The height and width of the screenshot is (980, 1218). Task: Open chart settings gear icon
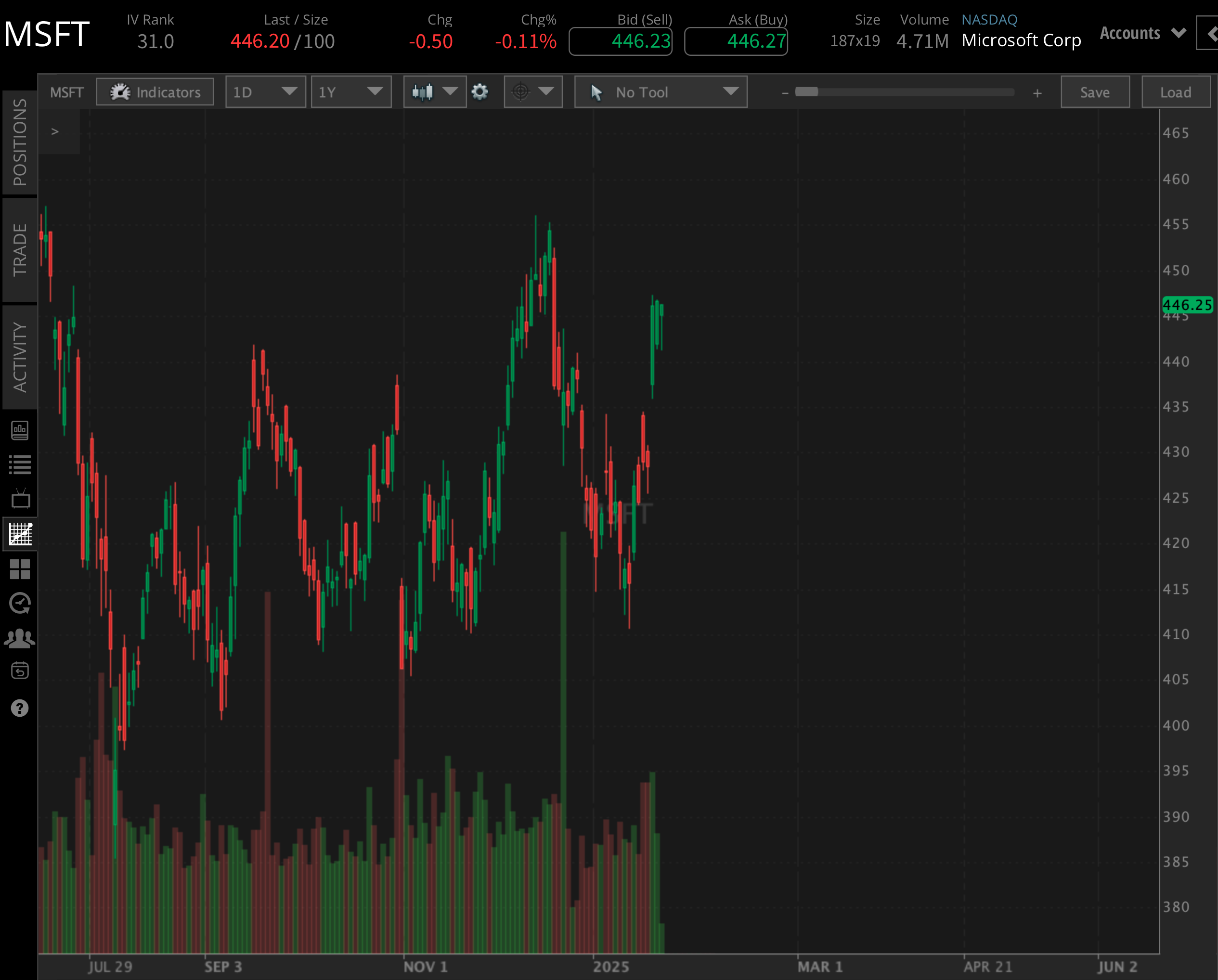click(479, 91)
